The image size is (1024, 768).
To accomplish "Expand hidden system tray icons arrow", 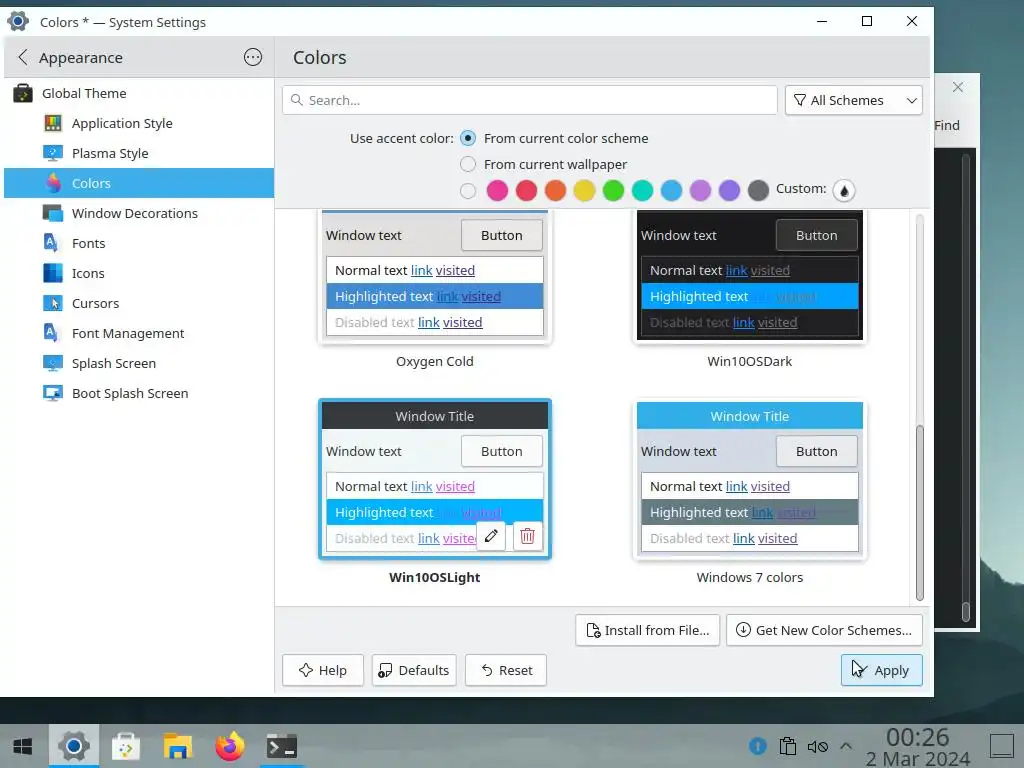I will tap(846, 746).
